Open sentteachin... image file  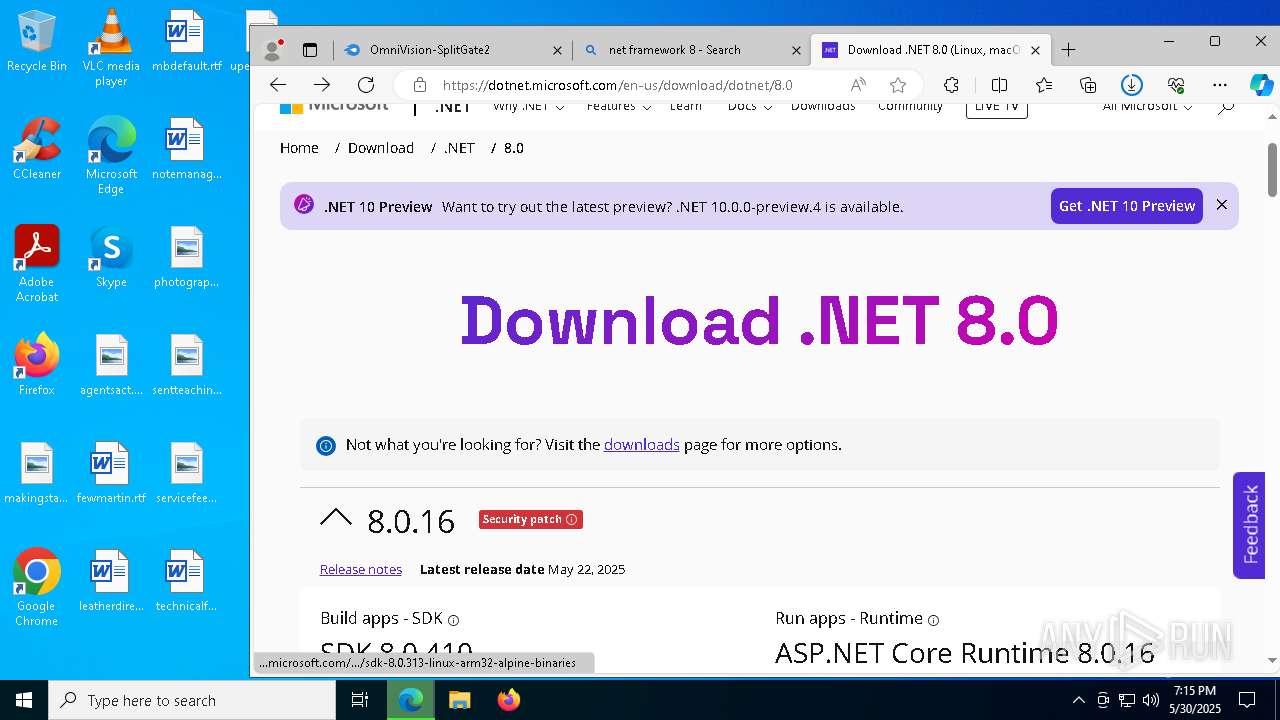pyautogui.click(x=186, y=365)
